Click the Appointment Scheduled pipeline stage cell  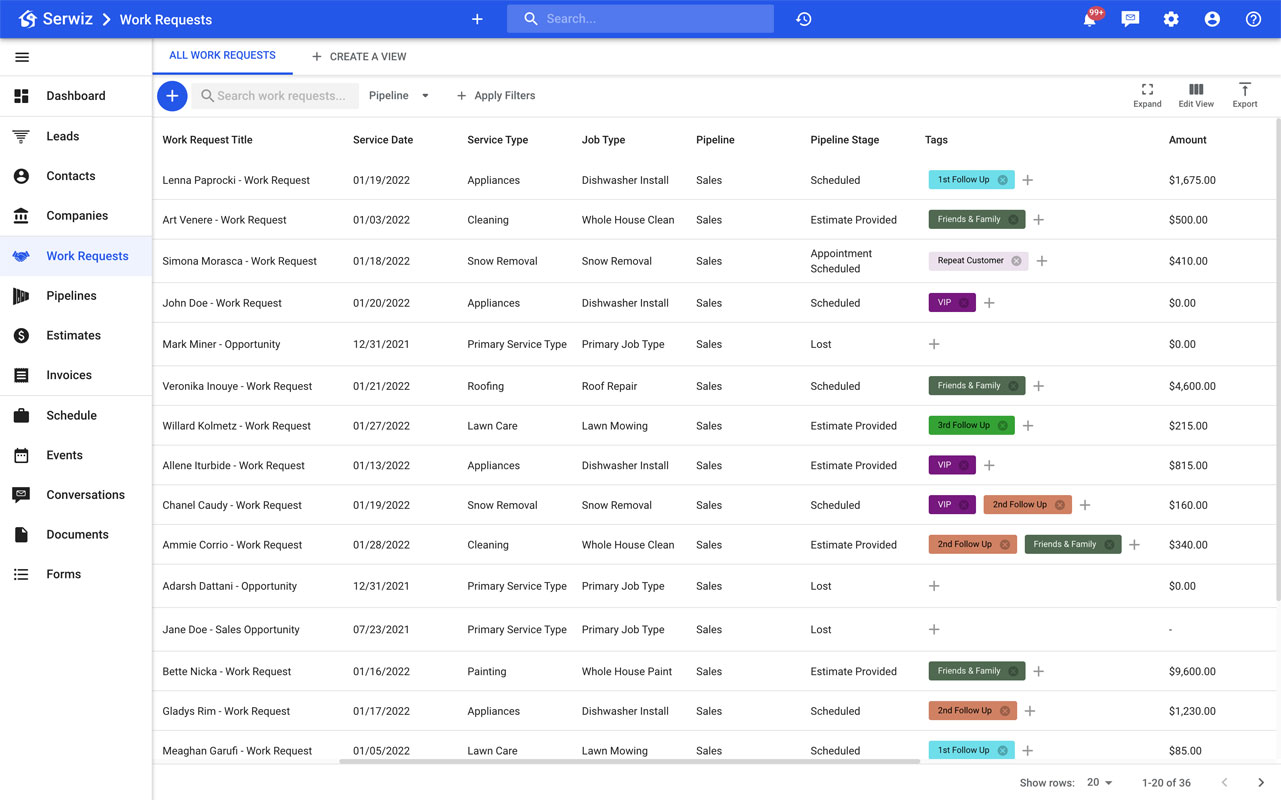point(841,261)
